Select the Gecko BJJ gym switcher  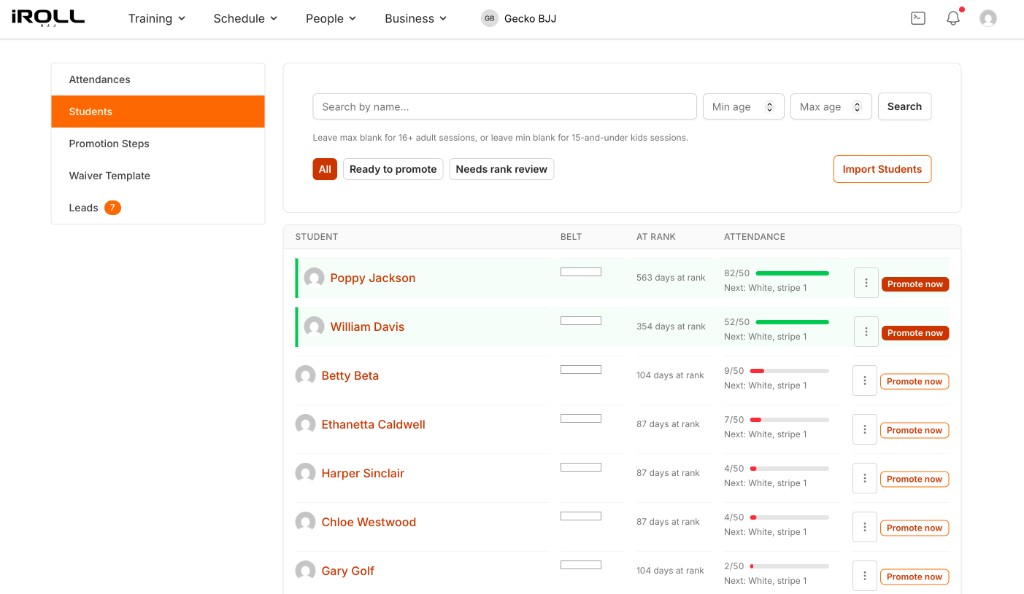519,18
